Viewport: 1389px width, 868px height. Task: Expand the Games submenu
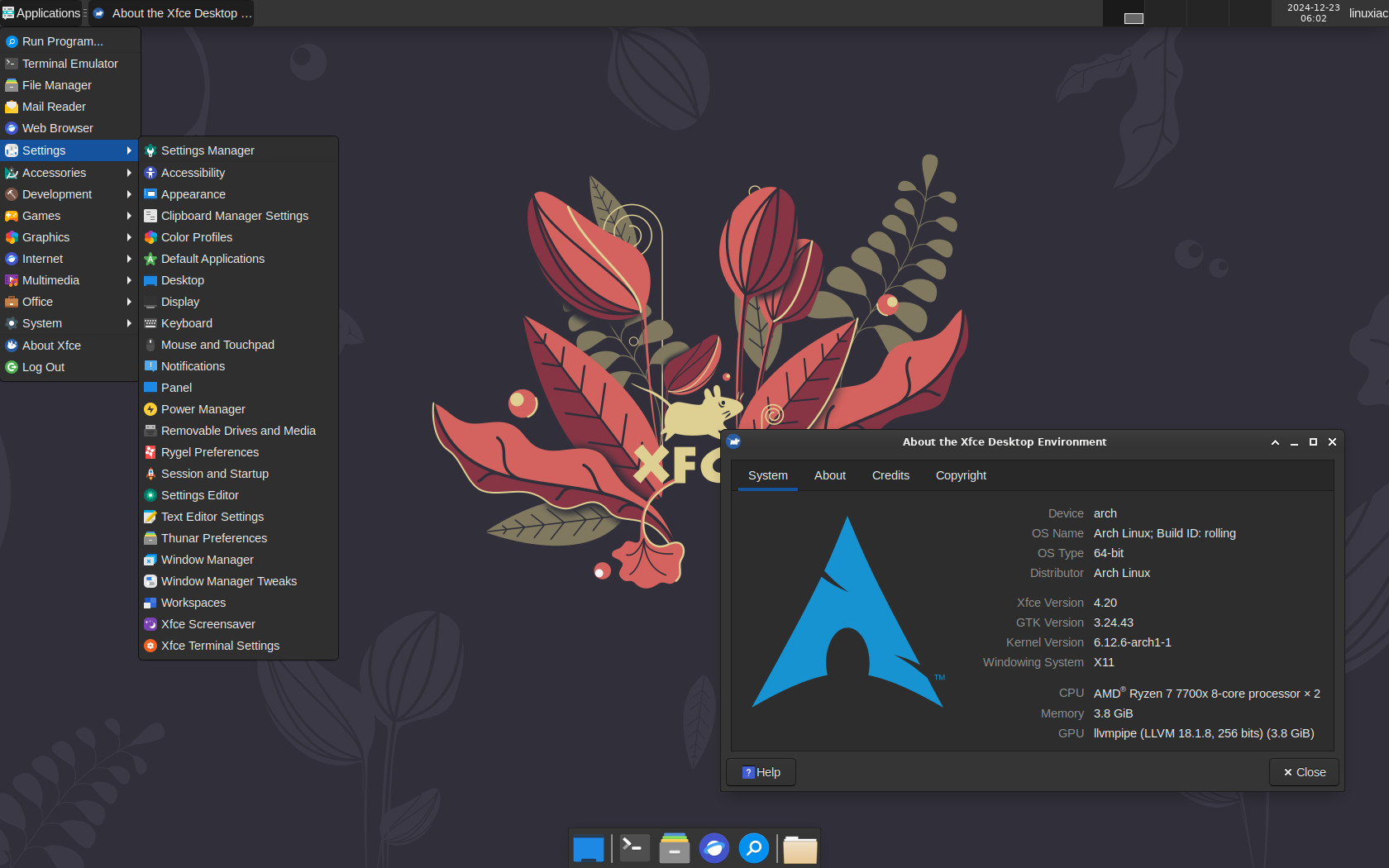click(x=69, y=216)
